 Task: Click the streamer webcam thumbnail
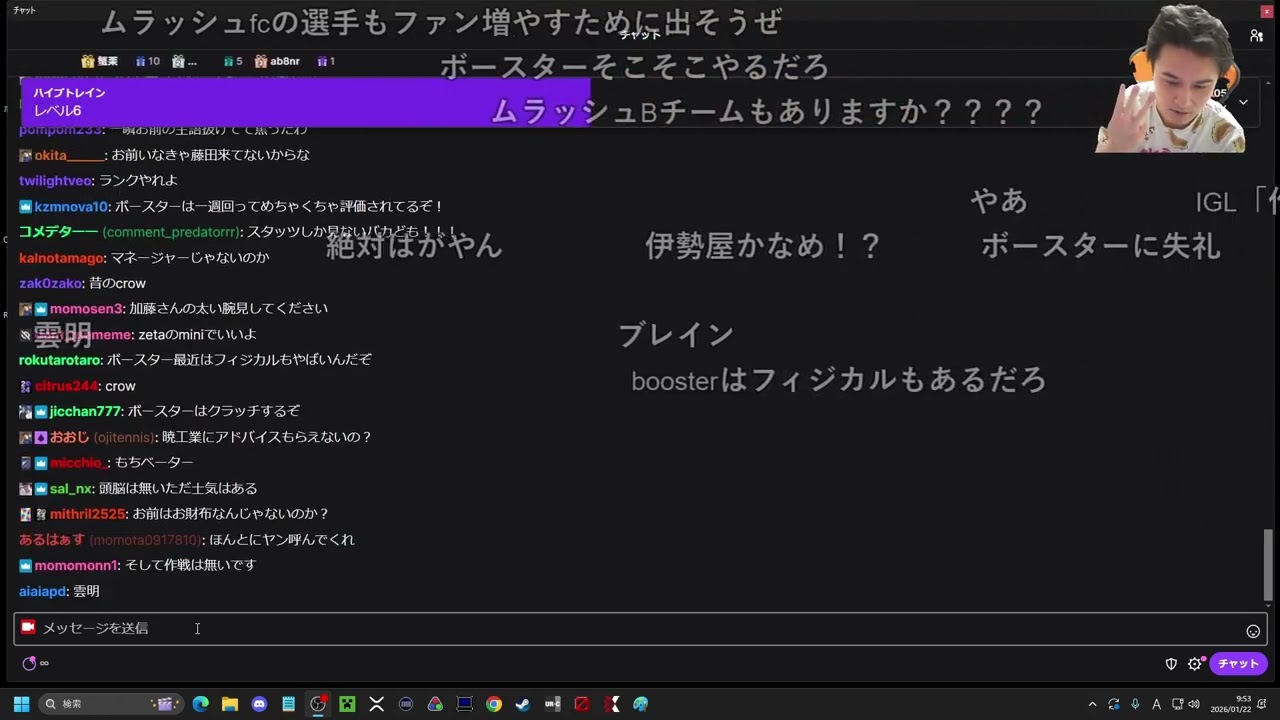1172,78
